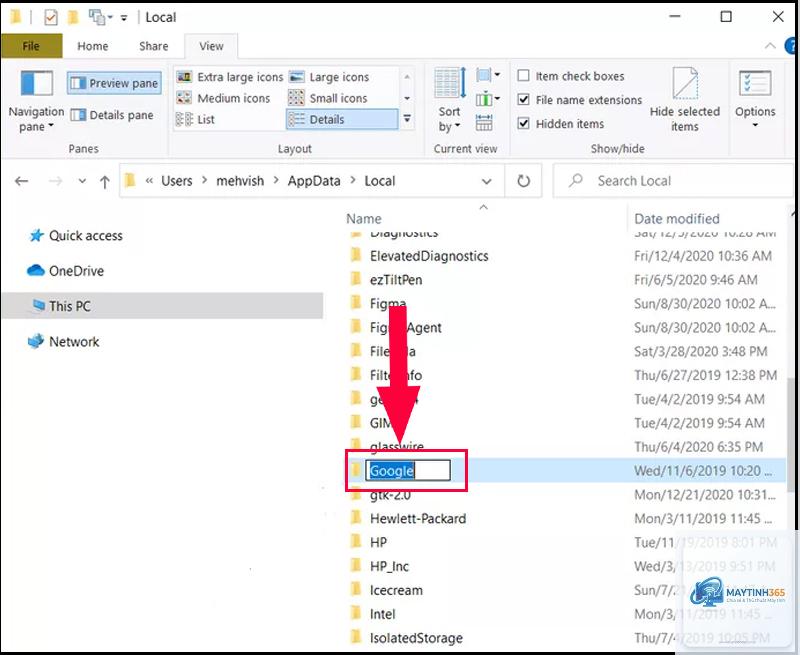
Task: Click Hide selected items
Action: click(x=685, y=100)
